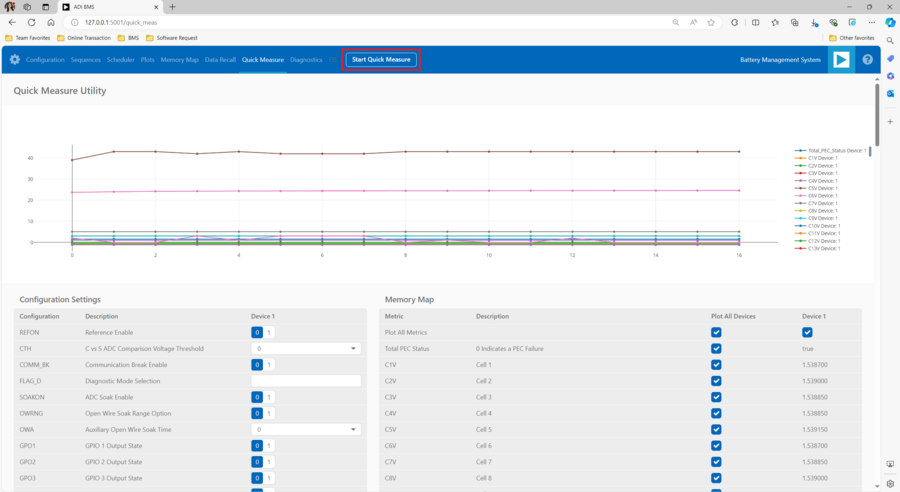Click the FLAG_D diagnostic mode input field
The height and width of the screenshot is (492, 900).
(x=305, y=381)
